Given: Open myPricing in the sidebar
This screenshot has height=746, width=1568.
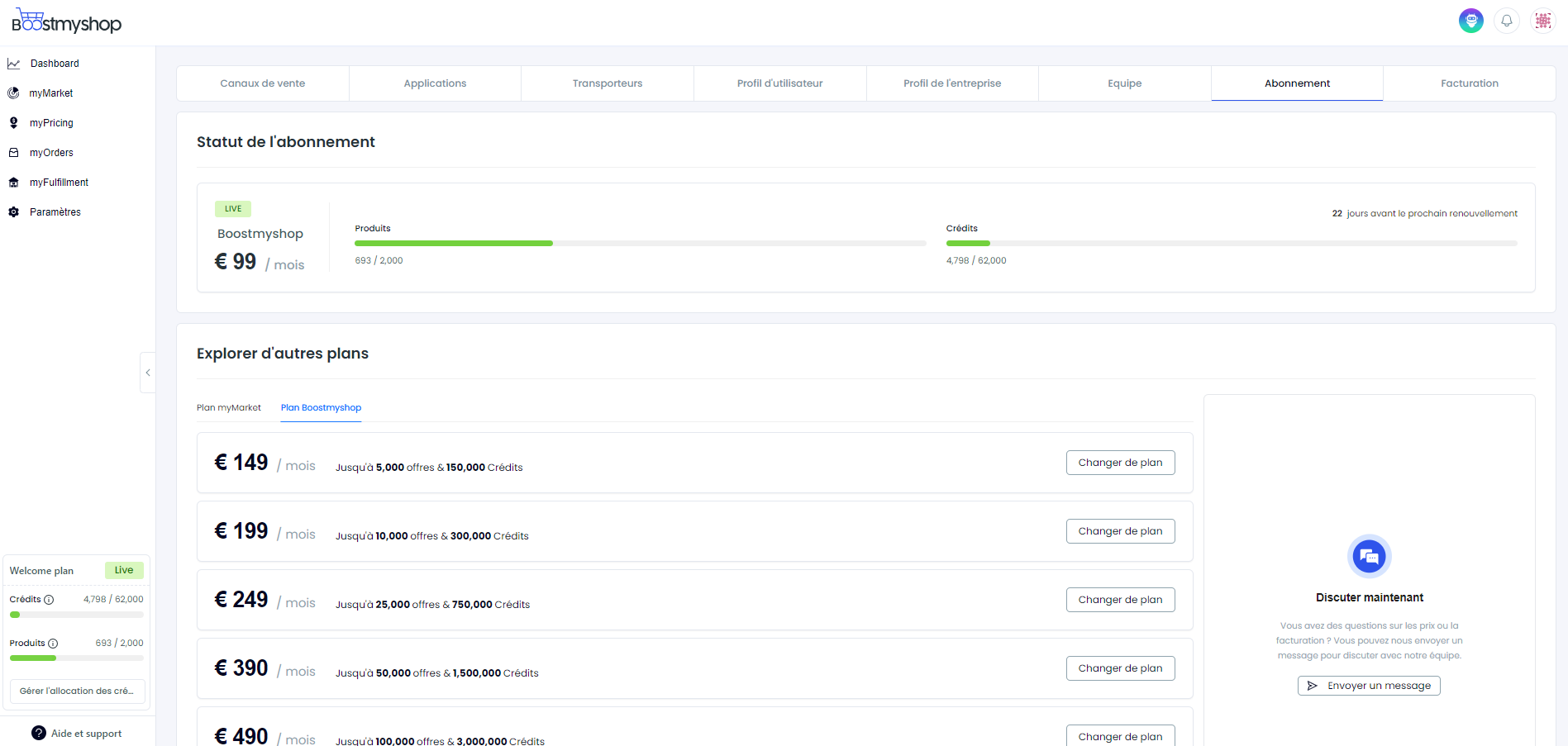Looking at the screenshot, I should 51,123.
